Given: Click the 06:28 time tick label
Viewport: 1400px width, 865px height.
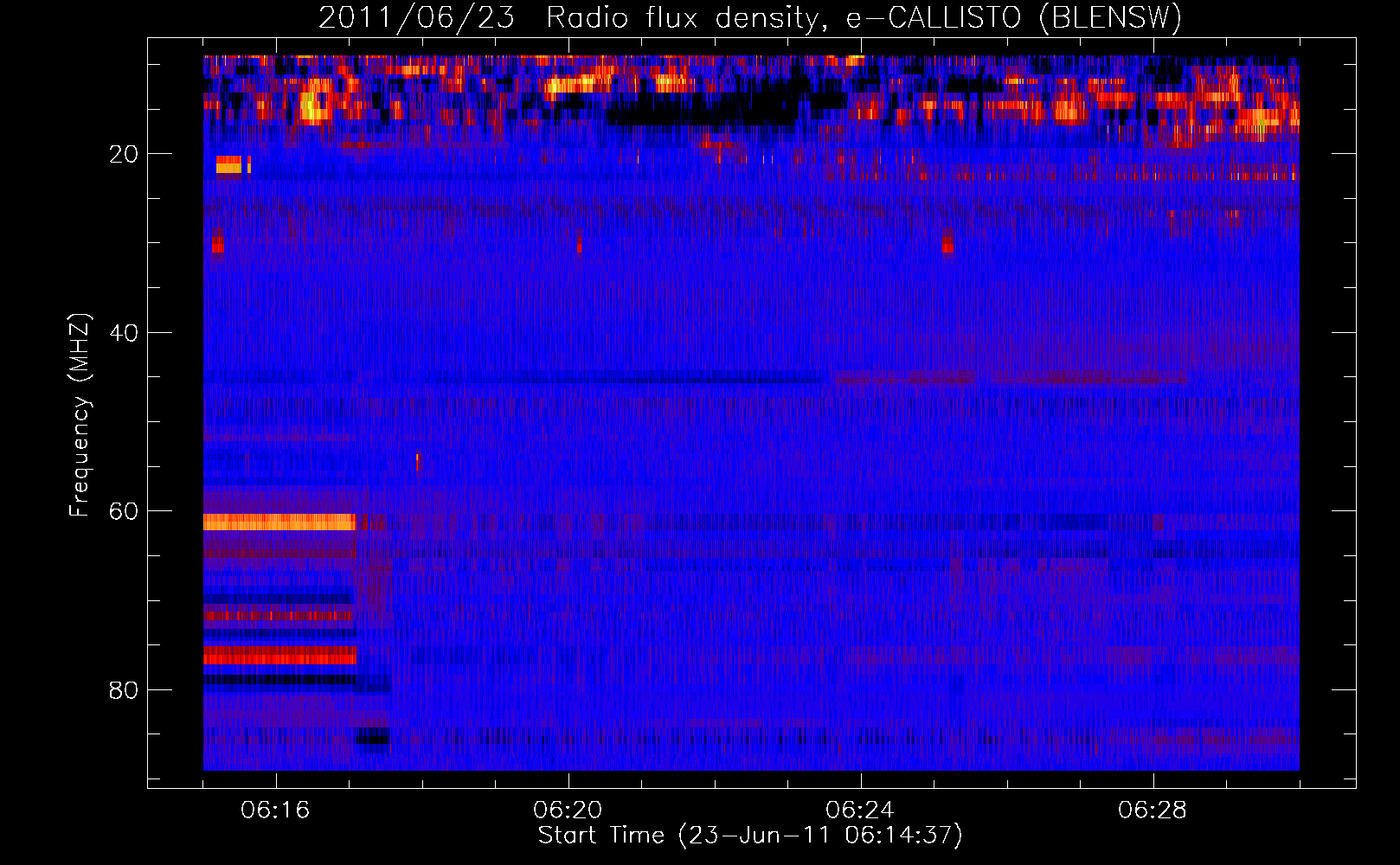Looking at the screenshot, I should (x=1153, y=811).
